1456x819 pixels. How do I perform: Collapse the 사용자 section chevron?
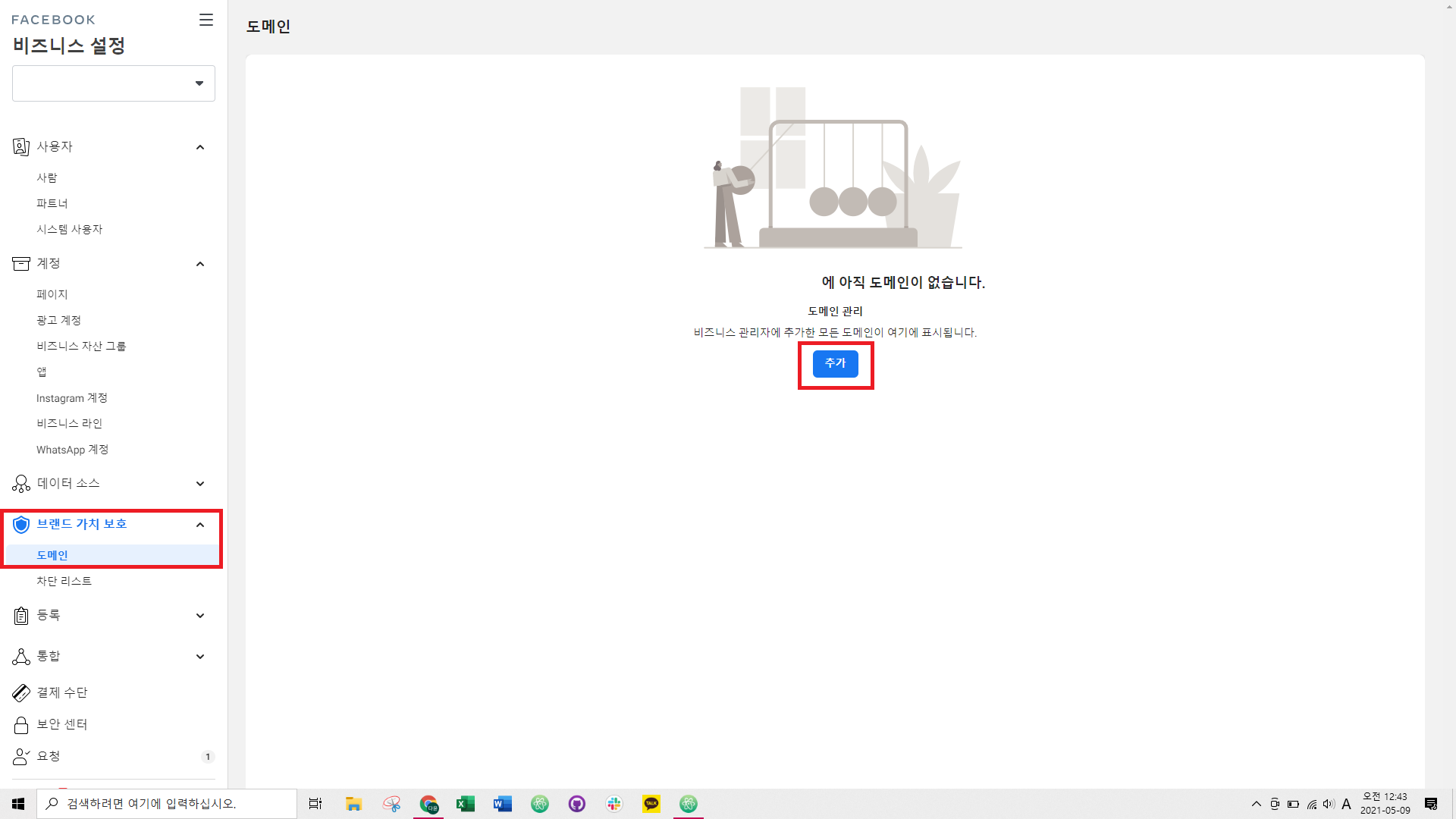200,147
